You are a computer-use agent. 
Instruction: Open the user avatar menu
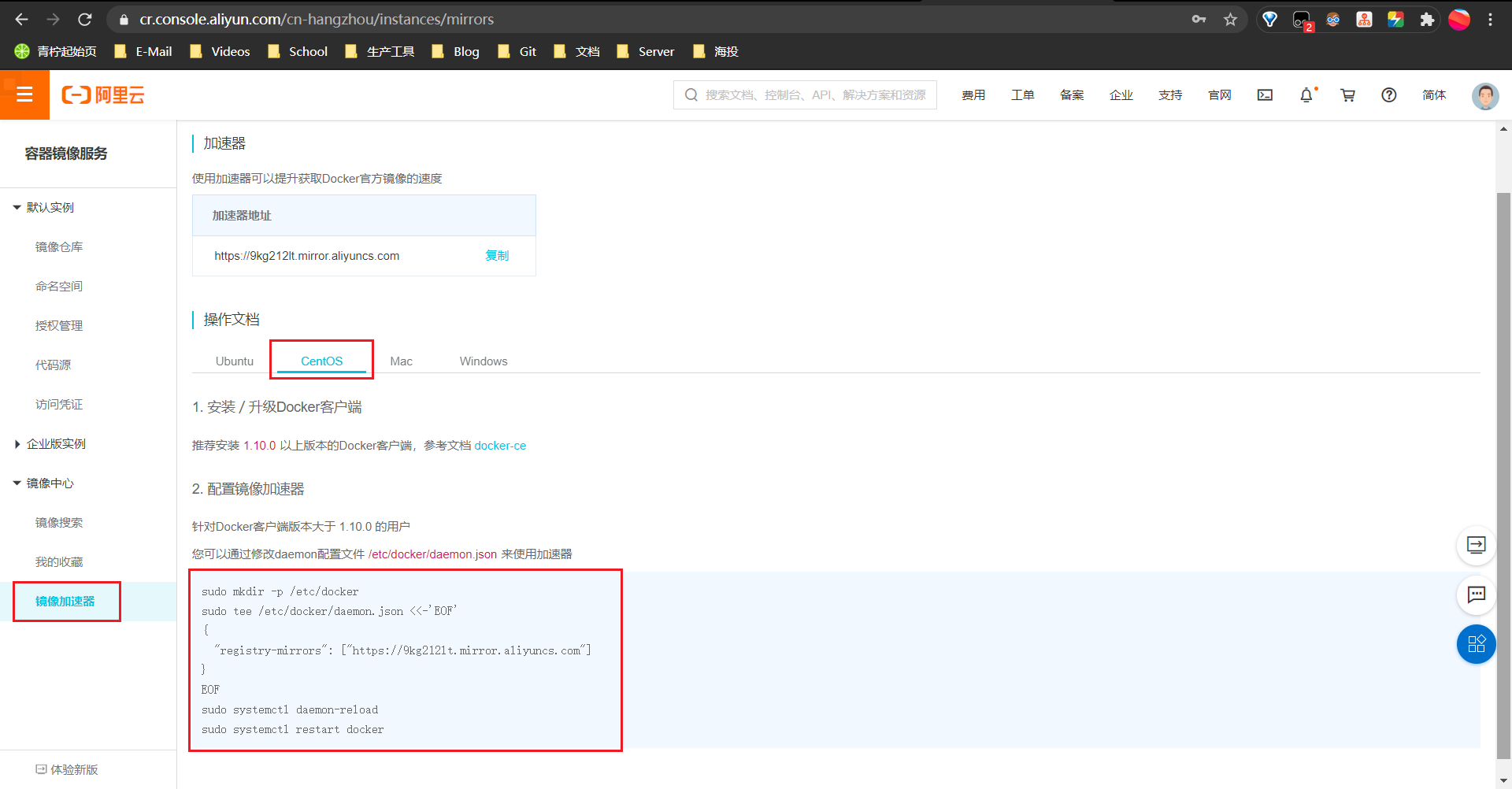click(x=1485, y=95)
